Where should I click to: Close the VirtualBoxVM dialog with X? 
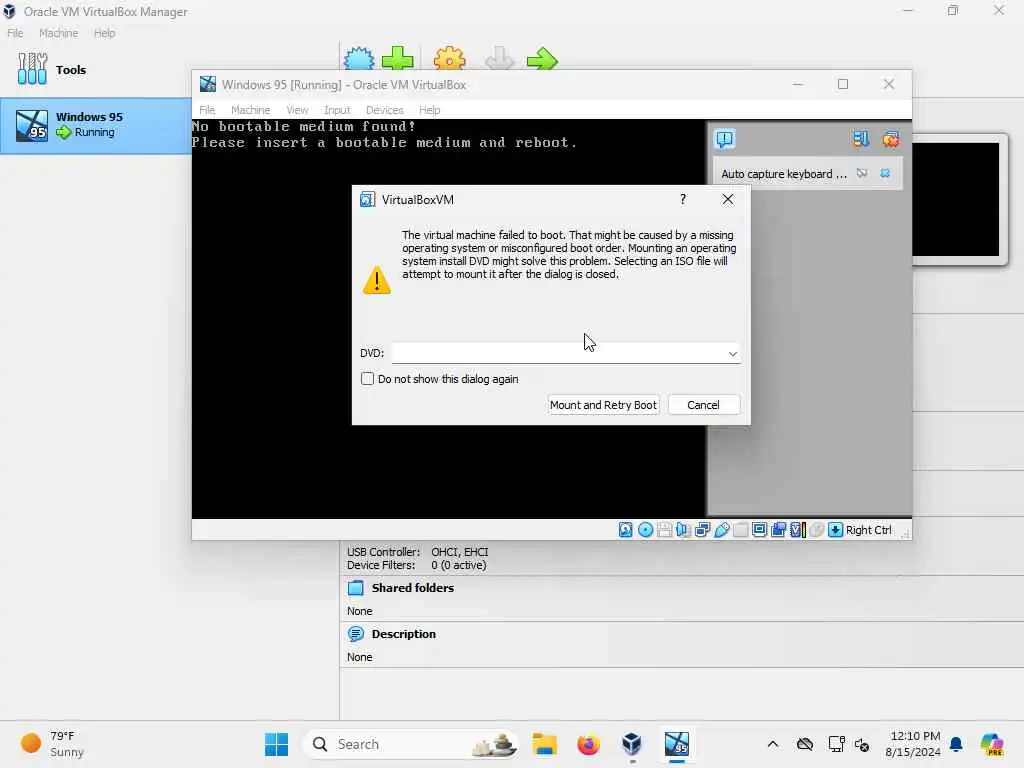point(728,199)
